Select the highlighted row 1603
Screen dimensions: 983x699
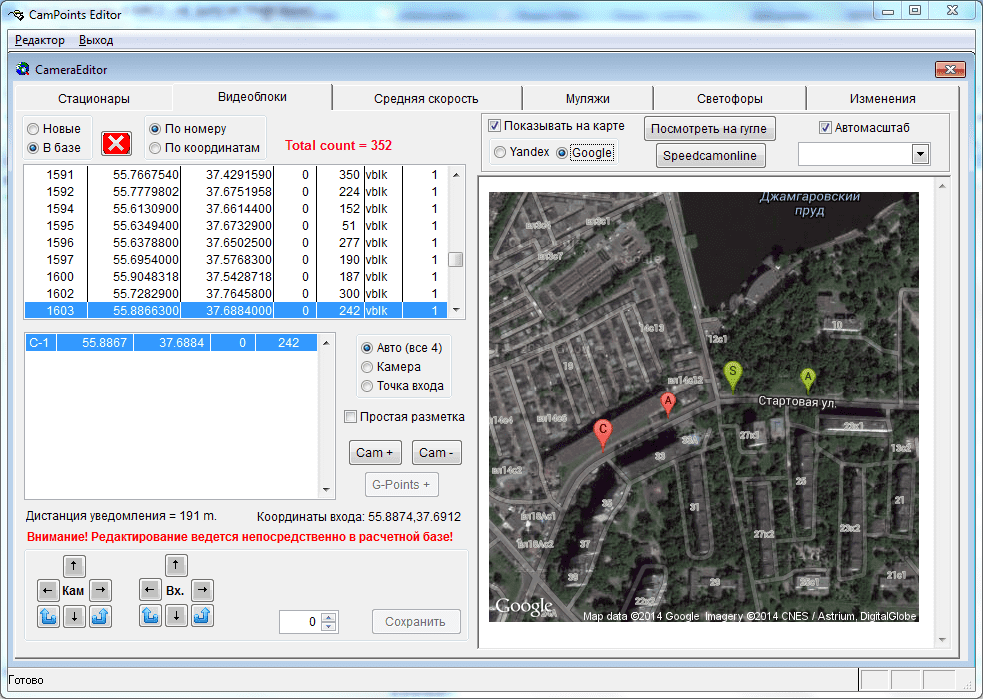(236, 310)
